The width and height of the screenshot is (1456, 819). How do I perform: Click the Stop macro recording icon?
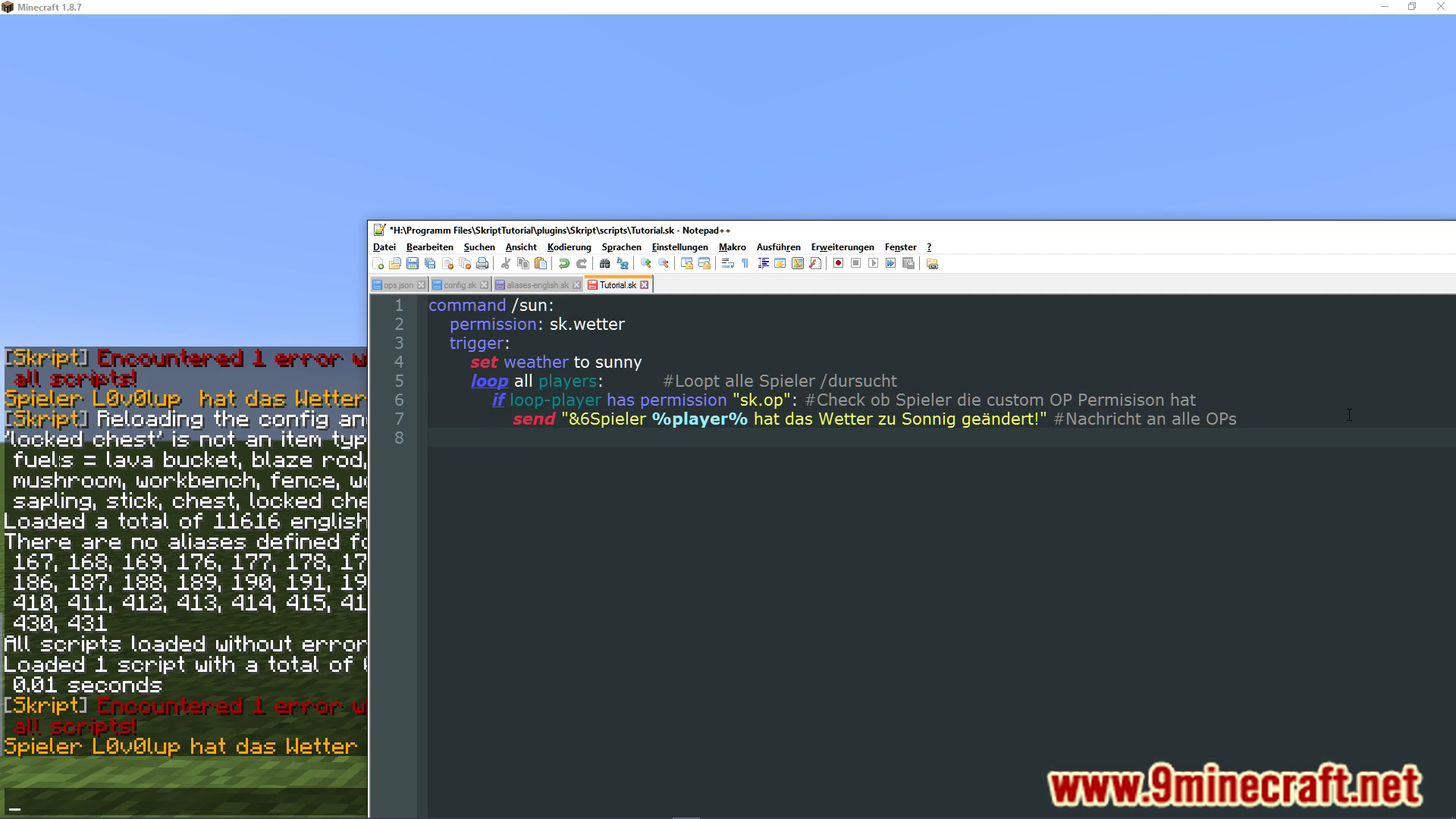[856, 264]
